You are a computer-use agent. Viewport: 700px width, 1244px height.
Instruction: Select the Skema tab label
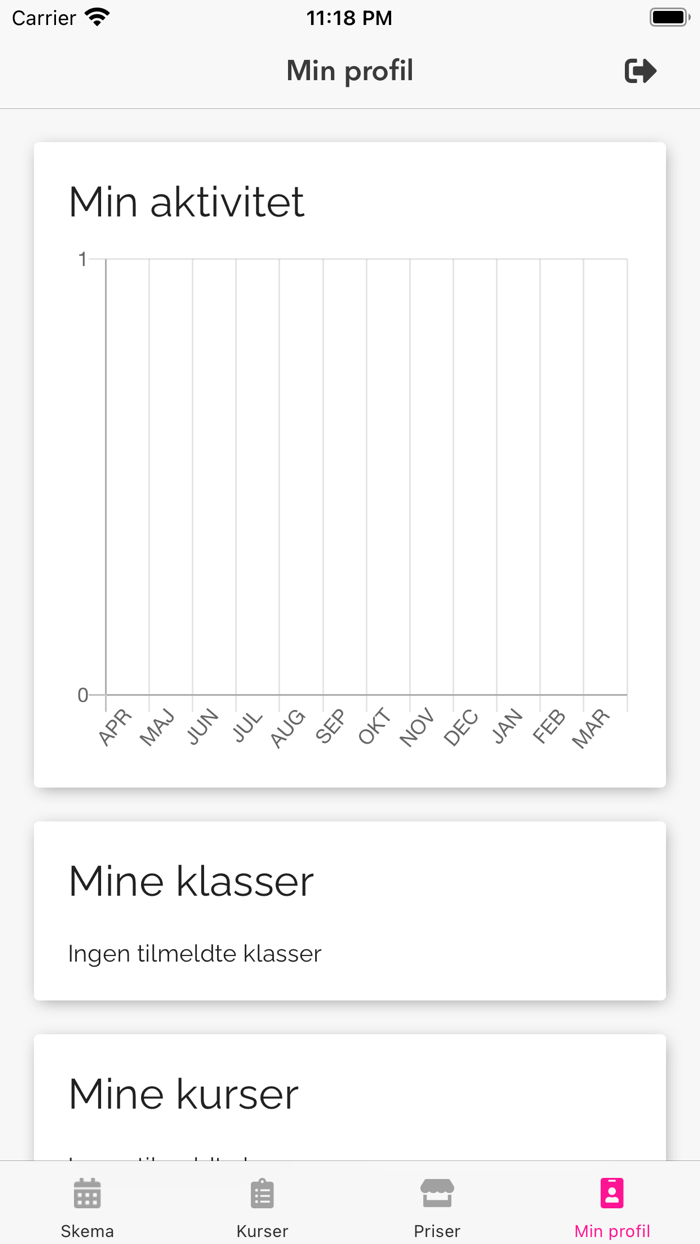[x=87, y=1231]
